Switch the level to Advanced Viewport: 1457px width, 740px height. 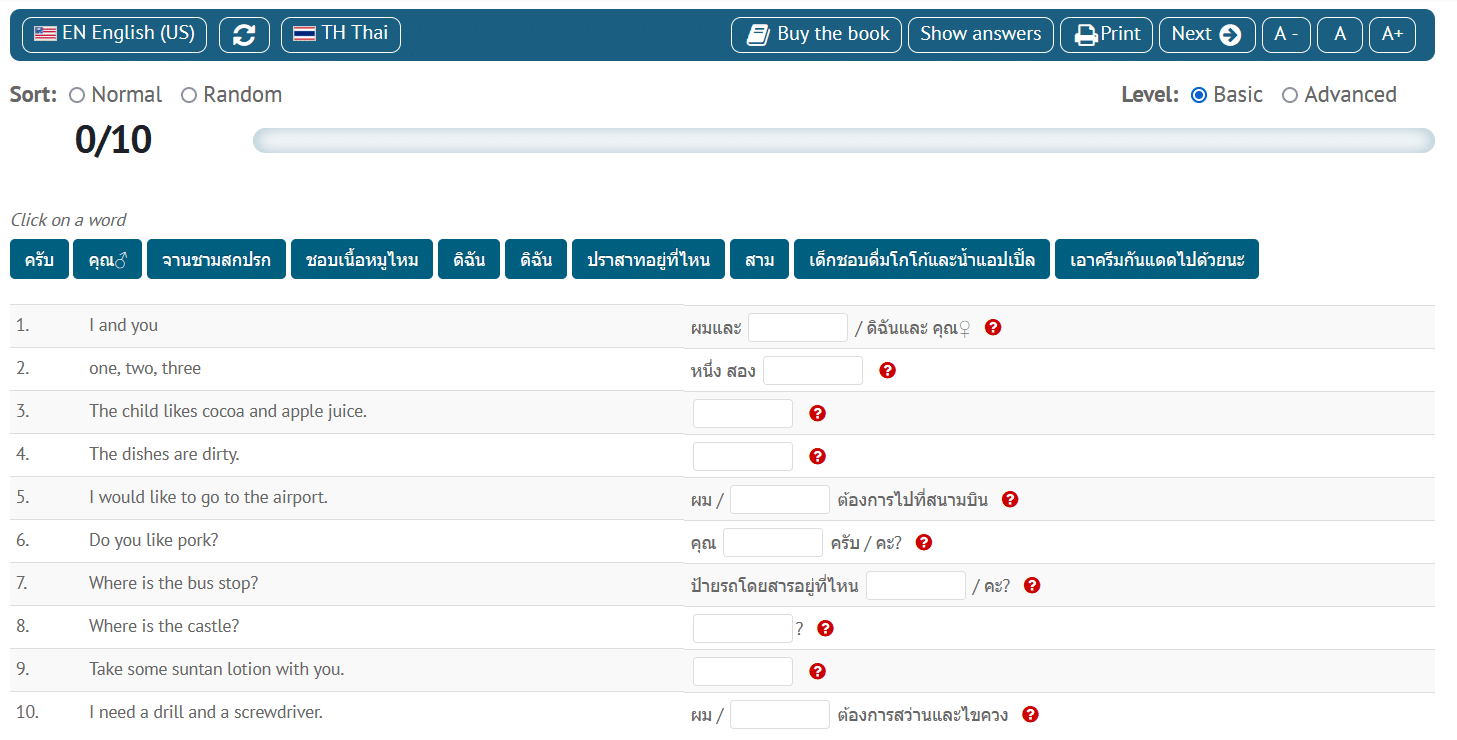point(1290,95)
